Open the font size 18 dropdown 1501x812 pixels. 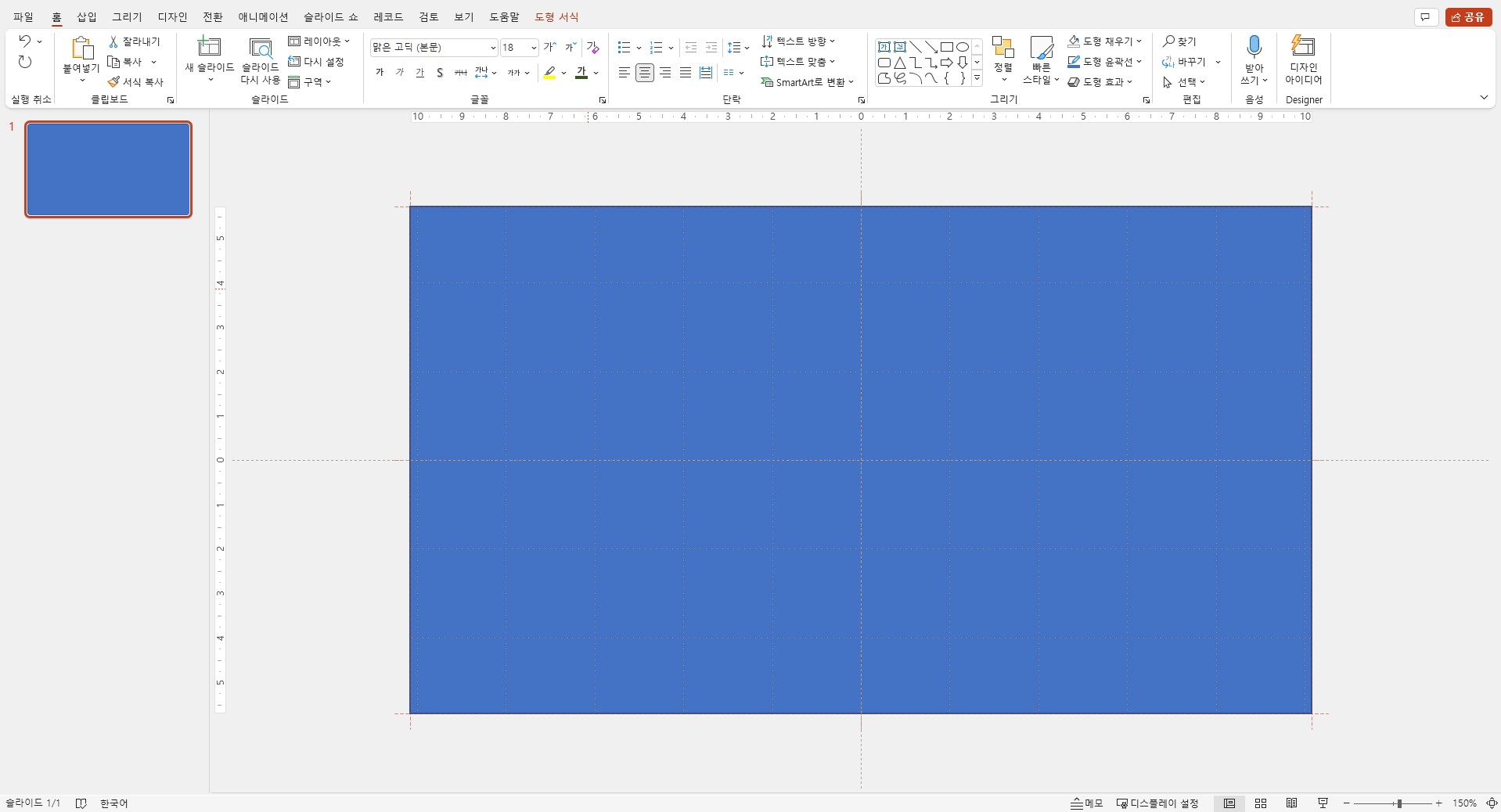tap(534, 48)
